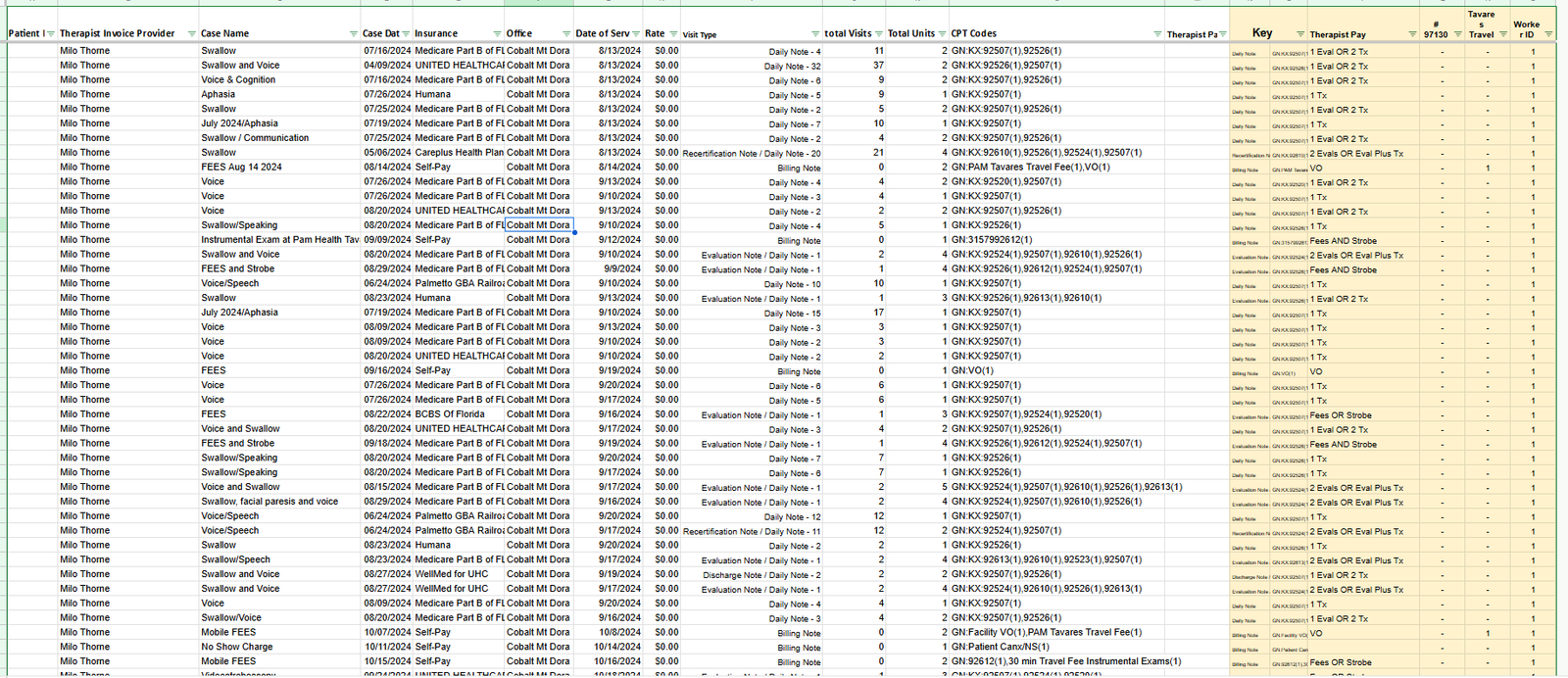The width and height of the screenshot is (1568, 678).
Task: Select the date of service 9/12/2024 cell
Action: click(x=609, y=240)
